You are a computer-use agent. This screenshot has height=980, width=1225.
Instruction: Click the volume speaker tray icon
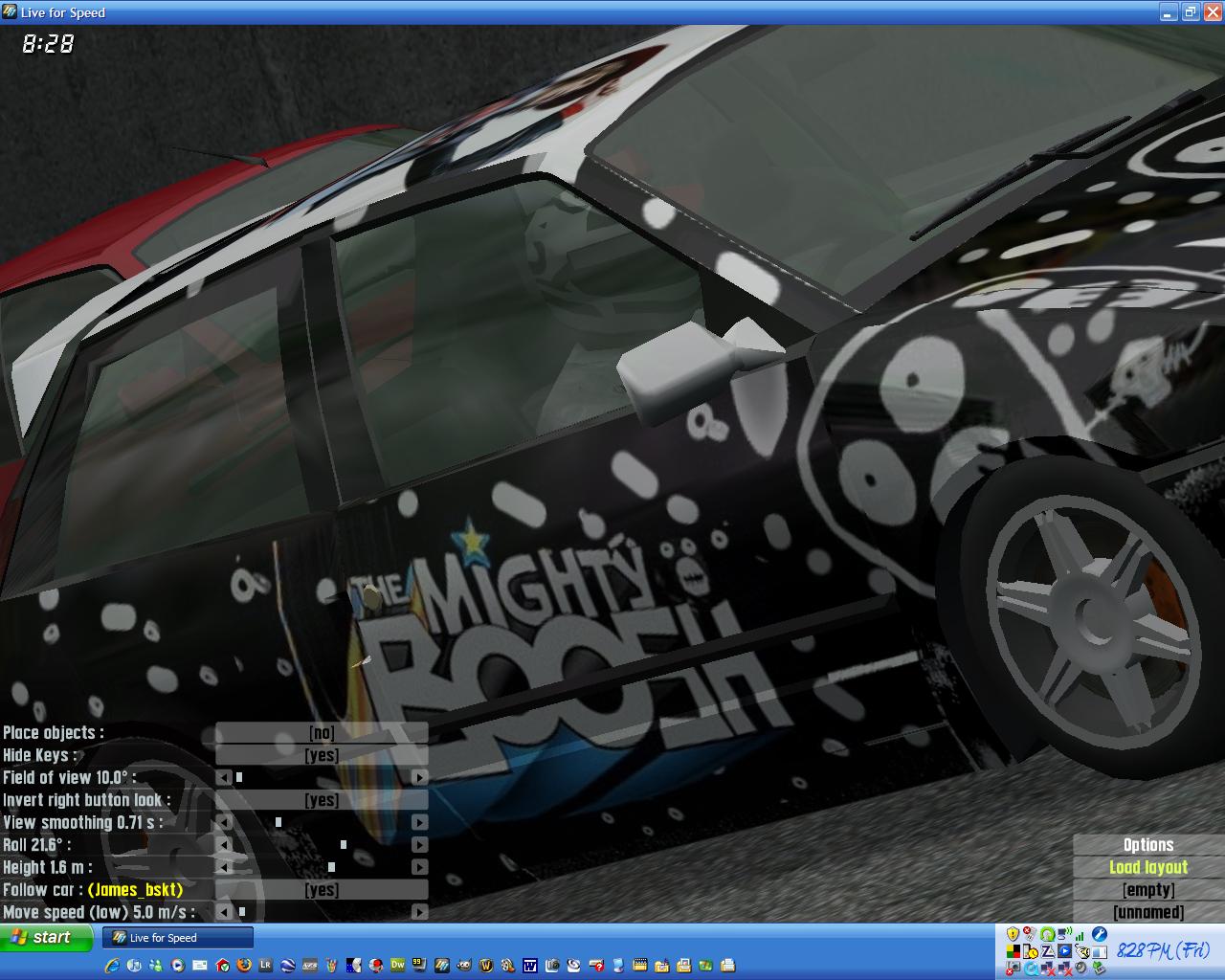tap(1080, 968)
